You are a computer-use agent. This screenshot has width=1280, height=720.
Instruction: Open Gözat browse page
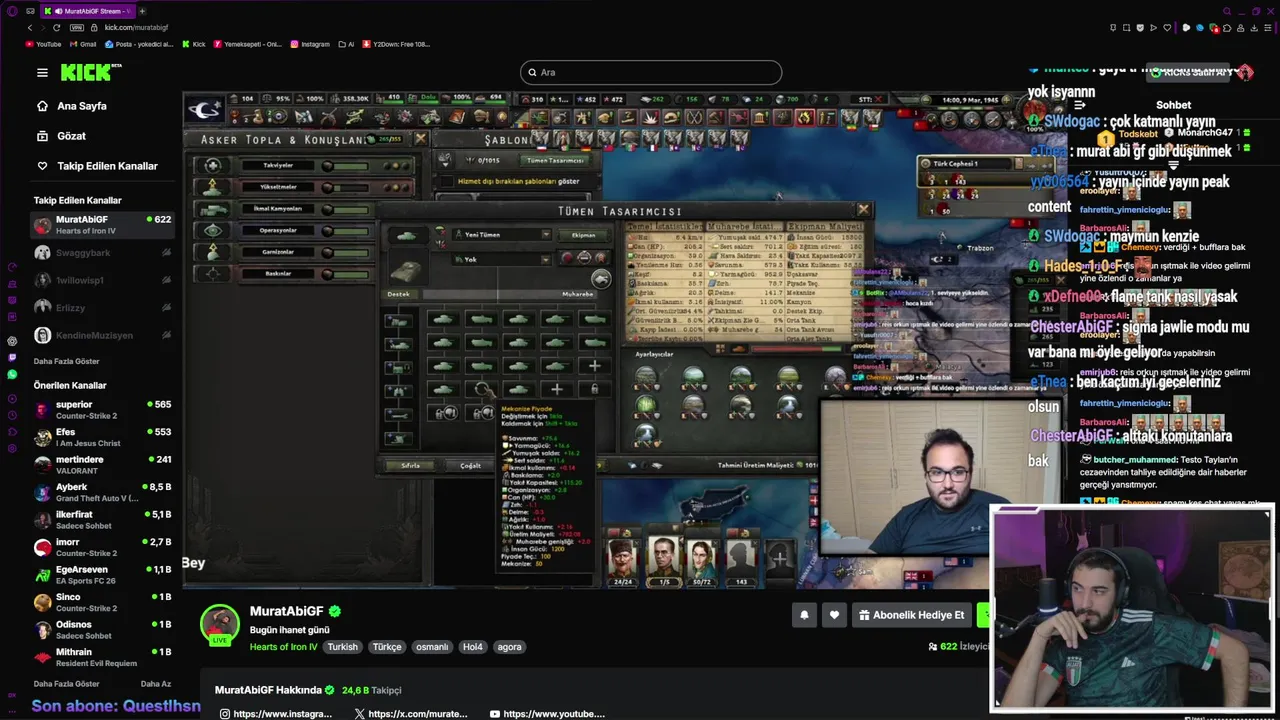click(60, 136)
